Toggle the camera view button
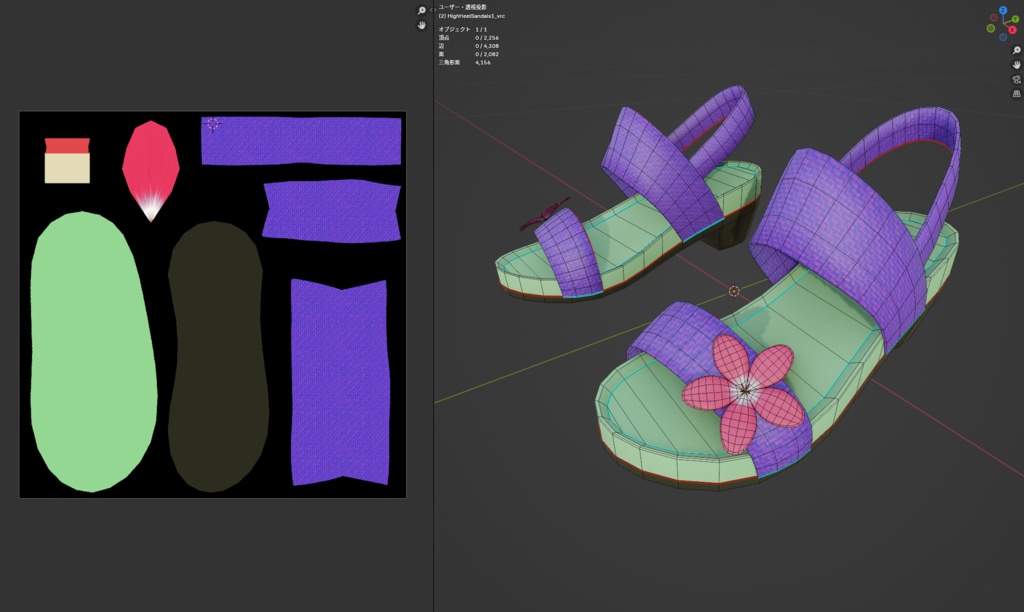The width and height of the screenshot is (1024, 612). [1015, 79]
